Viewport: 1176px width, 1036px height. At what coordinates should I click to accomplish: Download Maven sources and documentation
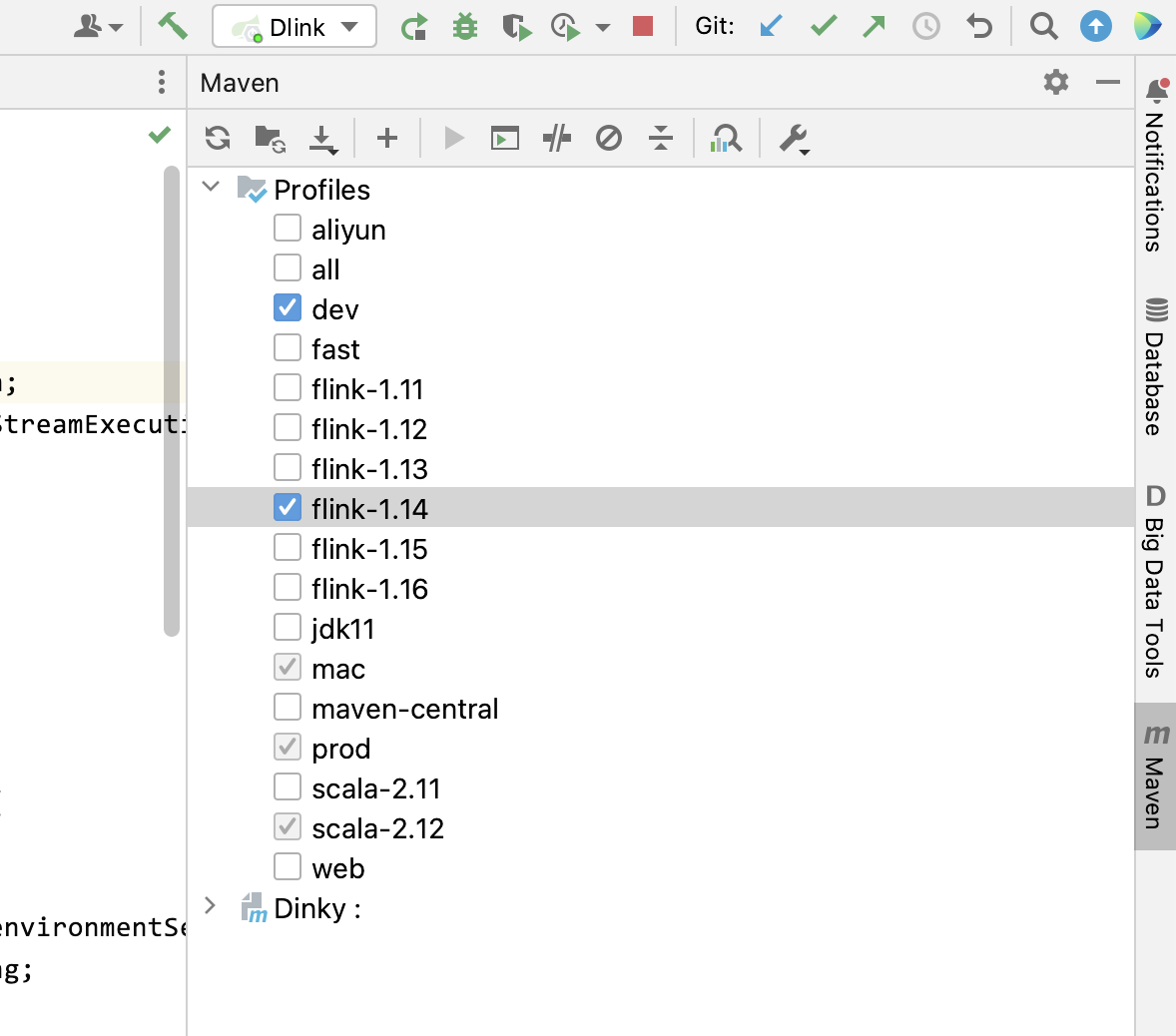(x=323, y=138)
